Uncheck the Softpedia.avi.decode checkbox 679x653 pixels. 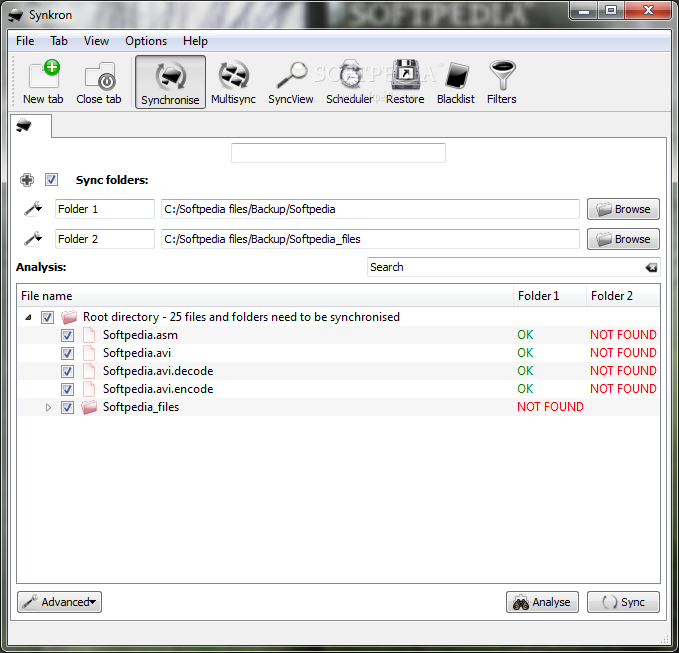(x=67, y=371)
